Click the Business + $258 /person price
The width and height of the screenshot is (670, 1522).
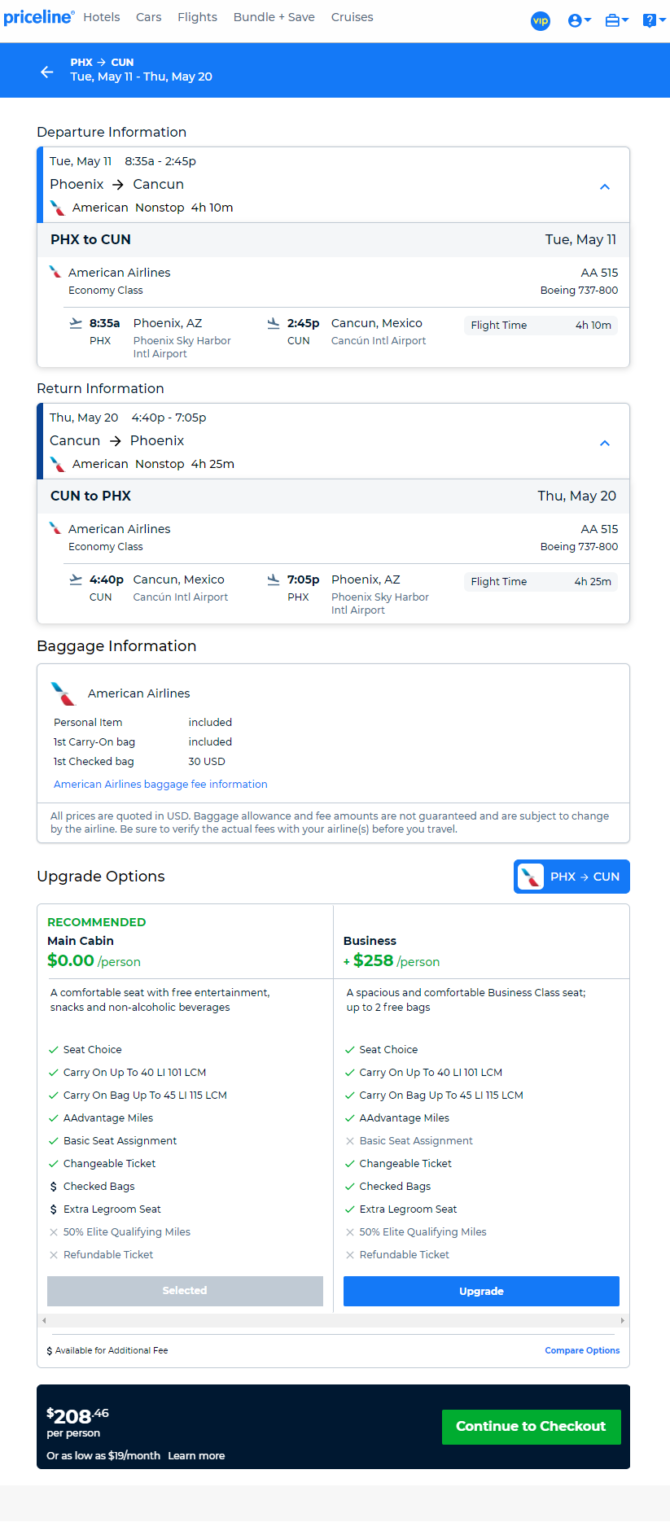click(x=391, y=962)
